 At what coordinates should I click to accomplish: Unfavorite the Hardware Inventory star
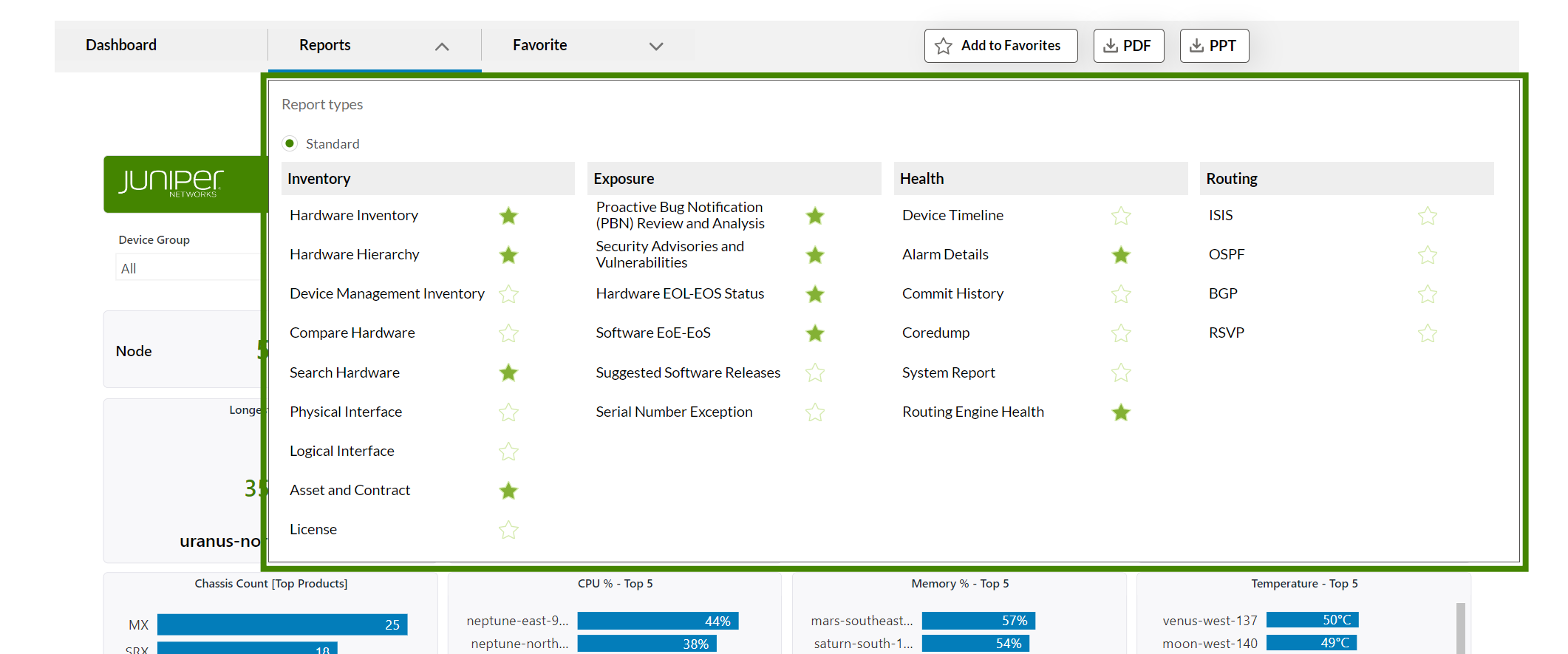pos(508,216)
